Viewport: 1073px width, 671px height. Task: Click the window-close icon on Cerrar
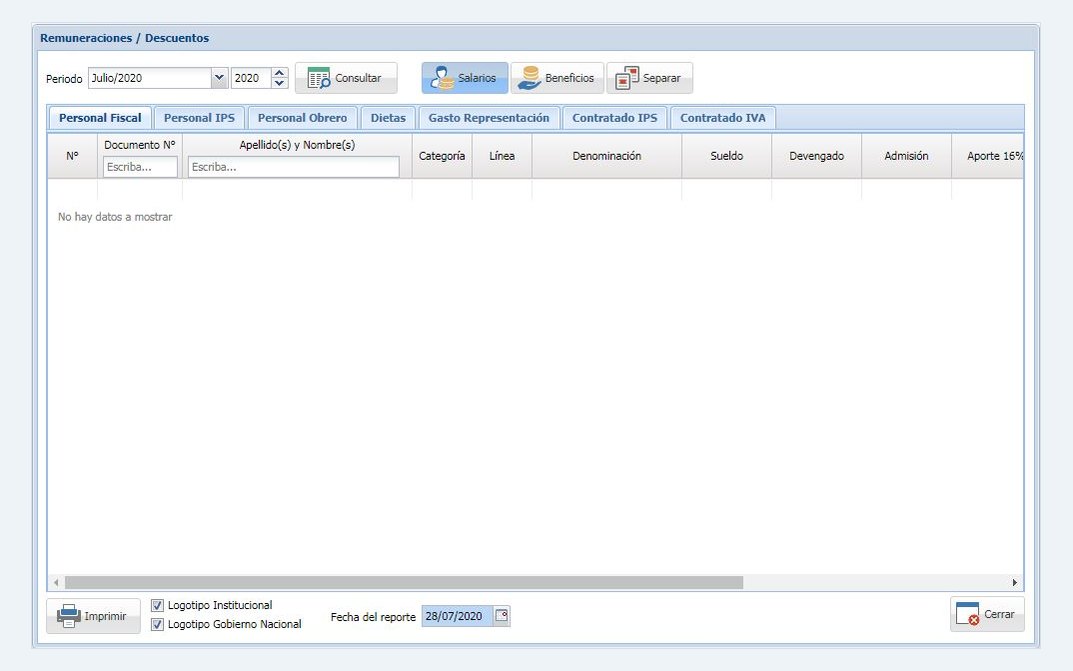point(968,614)
